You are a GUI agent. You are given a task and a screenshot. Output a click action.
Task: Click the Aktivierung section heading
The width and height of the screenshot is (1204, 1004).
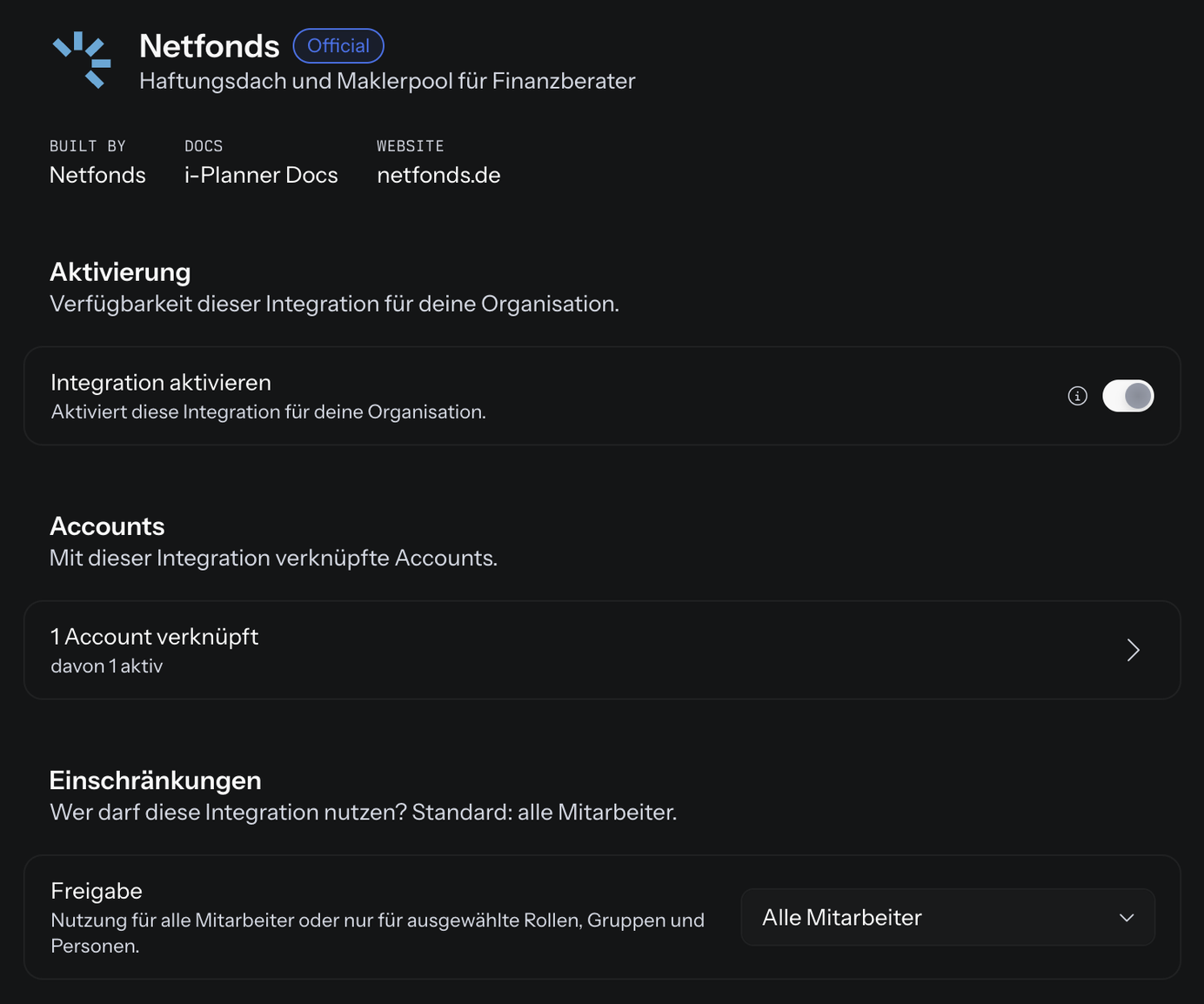coord(120,272)
